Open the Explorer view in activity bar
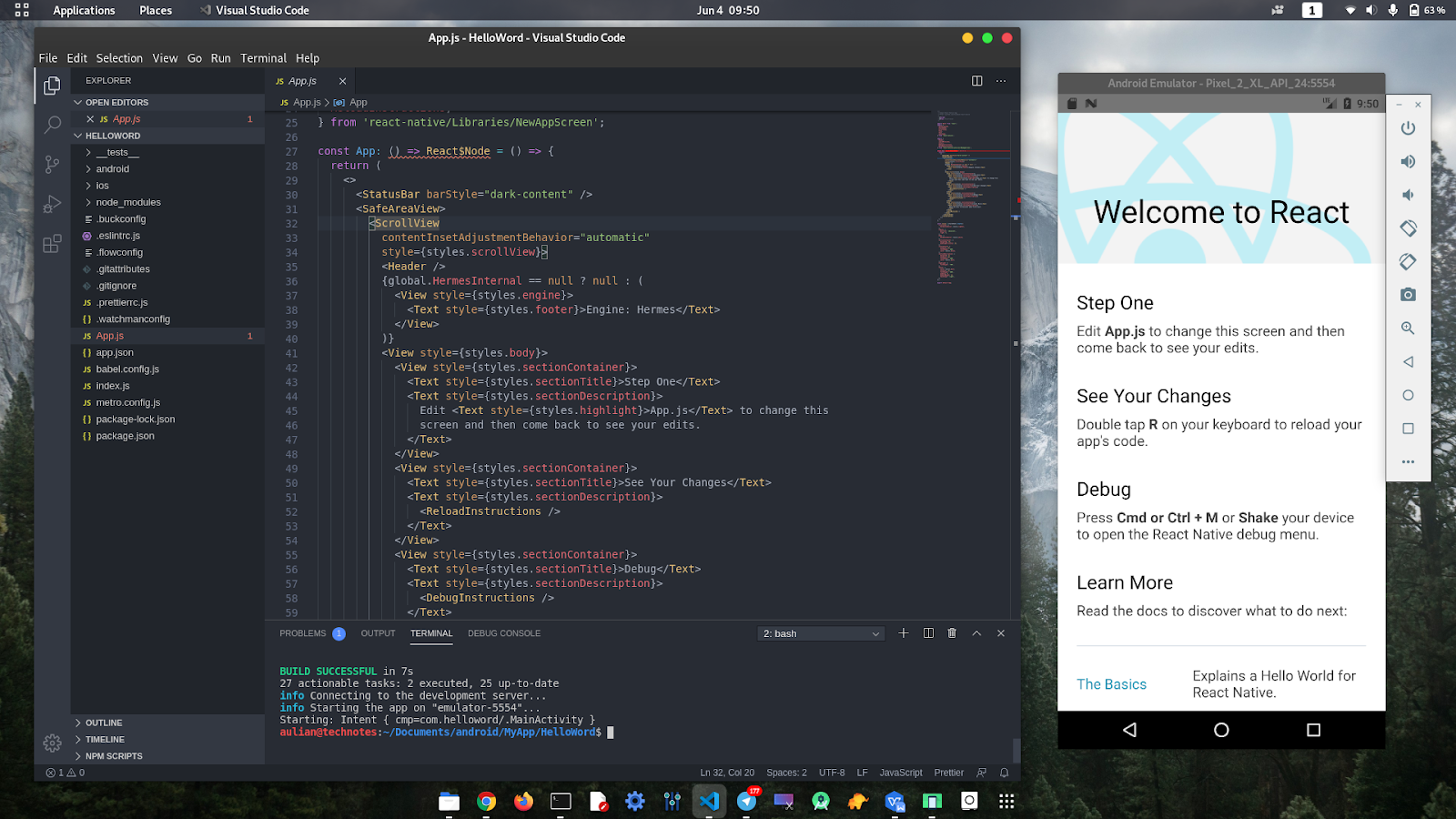The height and width of the screenshot is (819, 1456). click(x=52, y=86)
